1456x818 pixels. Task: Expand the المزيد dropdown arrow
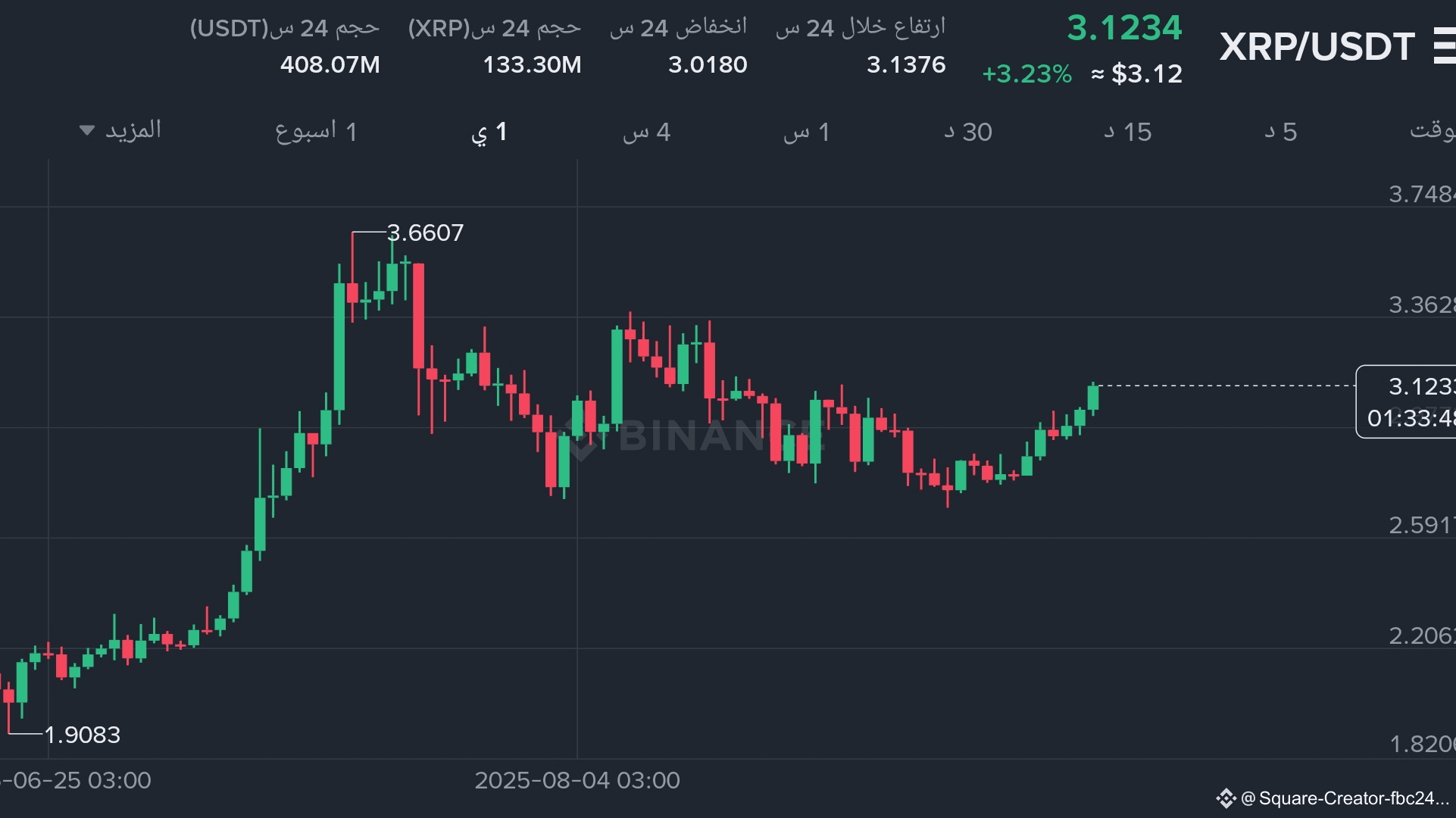pyautogui.click(x=87, y=130)
